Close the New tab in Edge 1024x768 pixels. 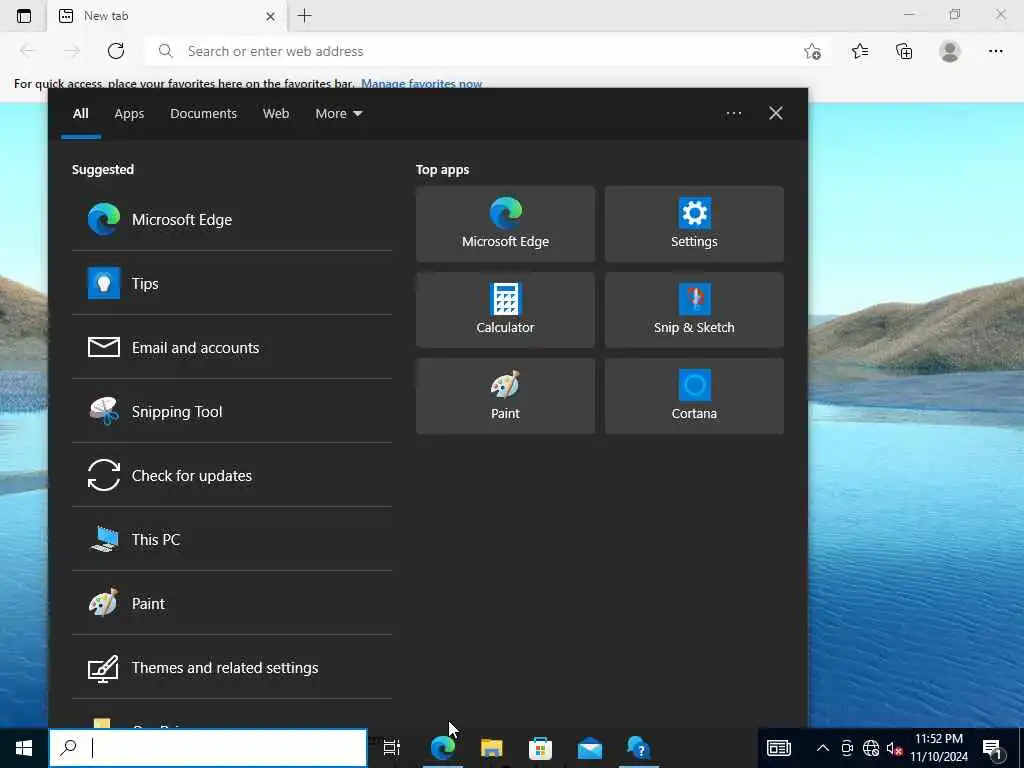(270, 16)
